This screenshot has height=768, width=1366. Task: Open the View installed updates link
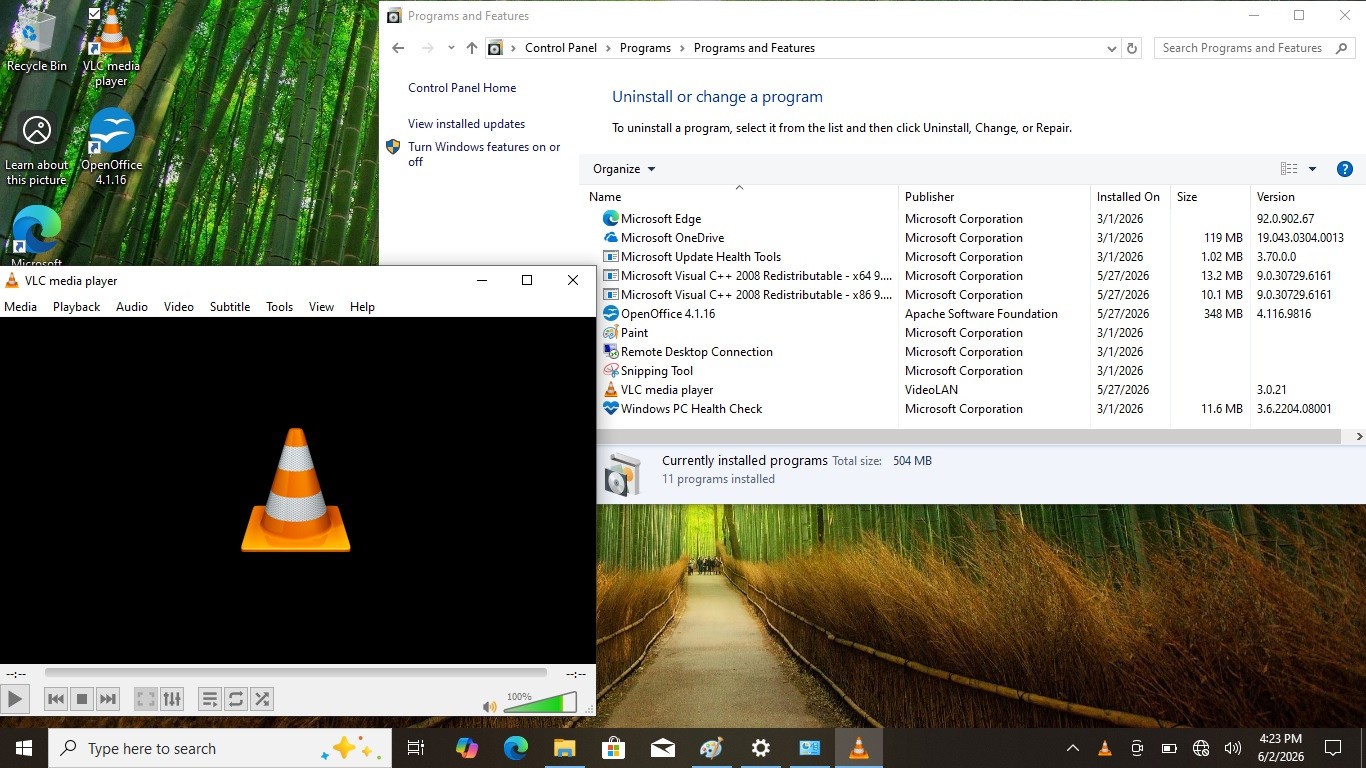466,124
